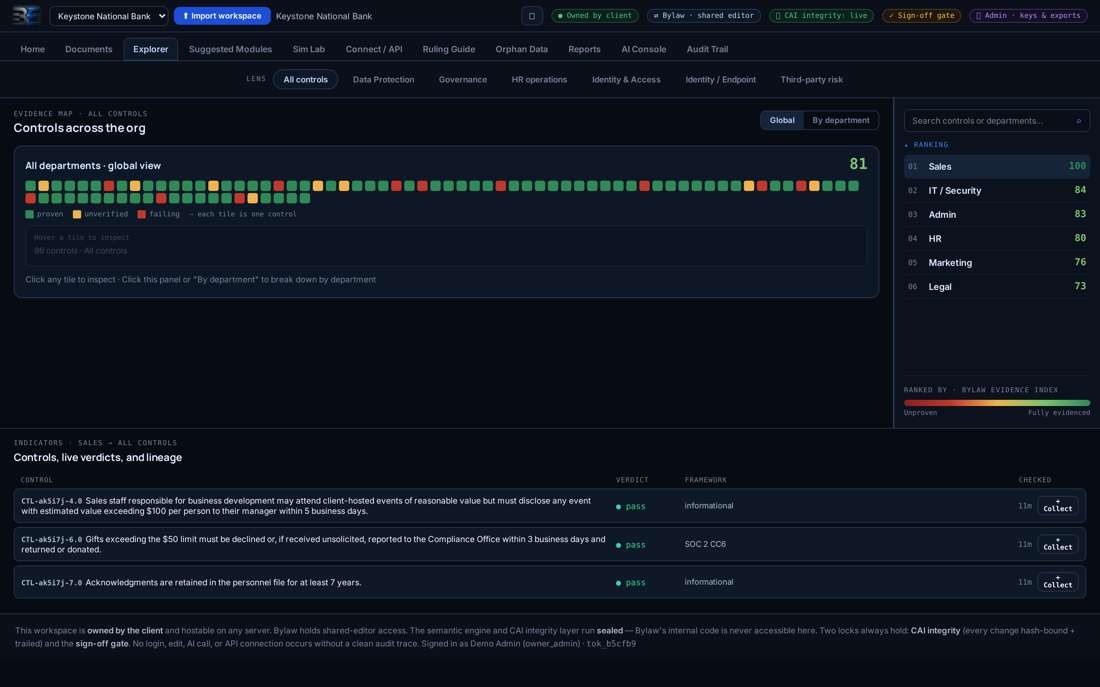Click the SOC 2 CC6 framework cell
Viewport: 1100px width, 687px height.
[x=705, y=544]
